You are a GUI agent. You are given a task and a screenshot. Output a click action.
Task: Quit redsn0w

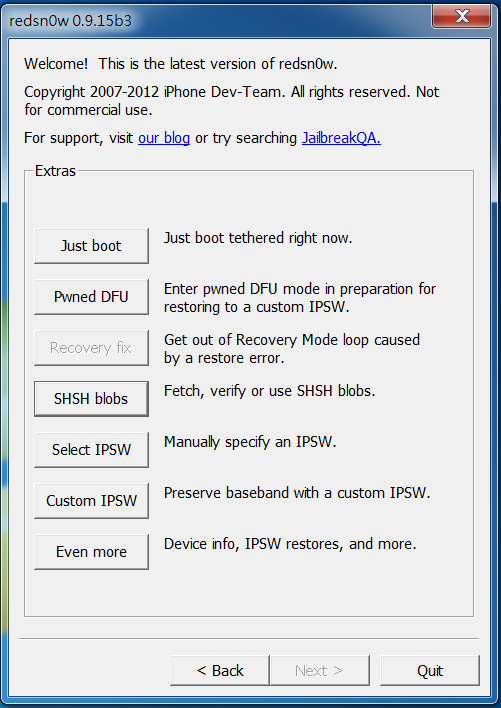430,671
